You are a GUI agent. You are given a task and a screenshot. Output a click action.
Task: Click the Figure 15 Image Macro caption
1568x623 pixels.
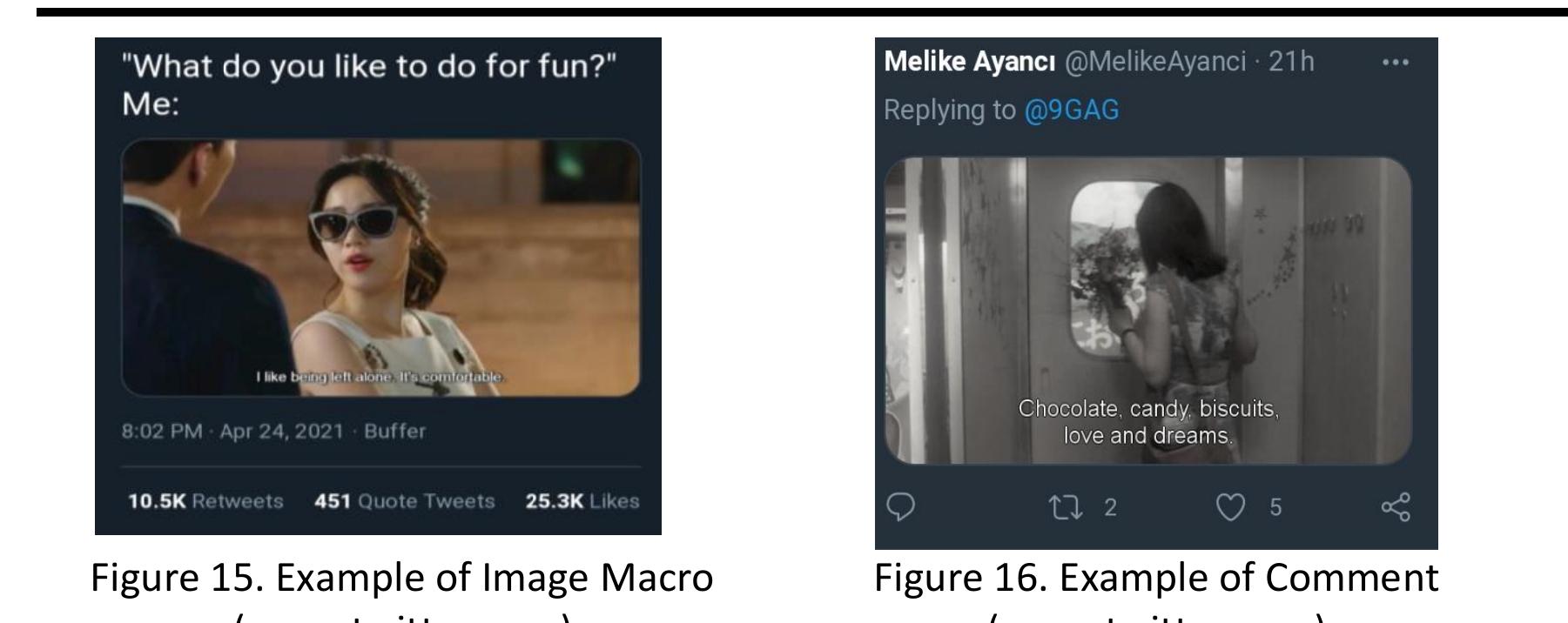pos(402,579)
